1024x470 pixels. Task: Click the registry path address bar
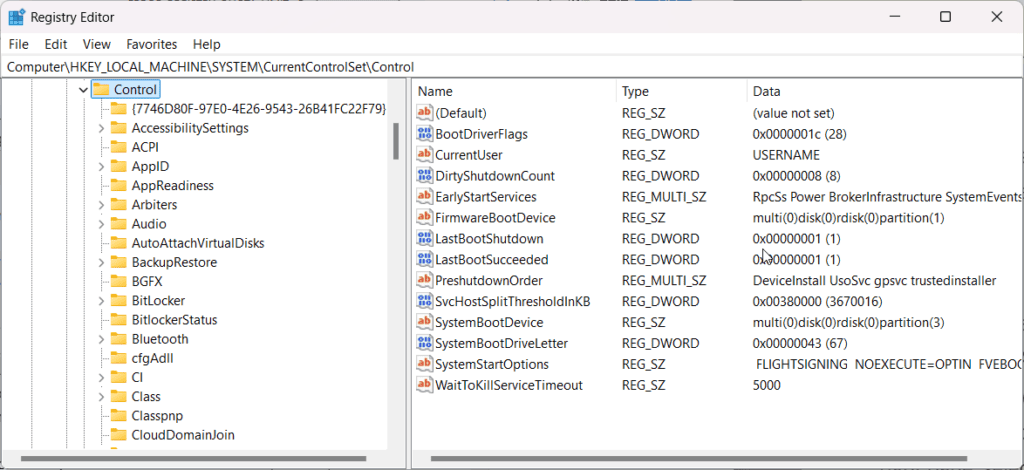(x=512, y=67)
